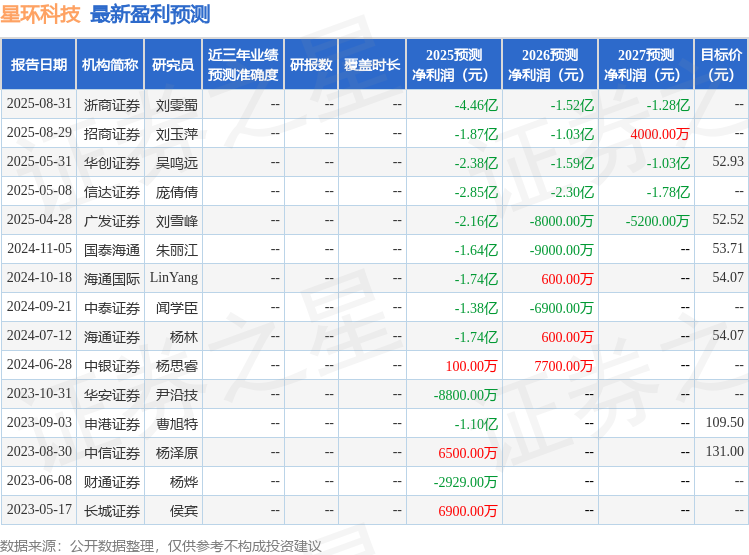
Task: Click researcher 朱丽江
Action: pos(177,250)
